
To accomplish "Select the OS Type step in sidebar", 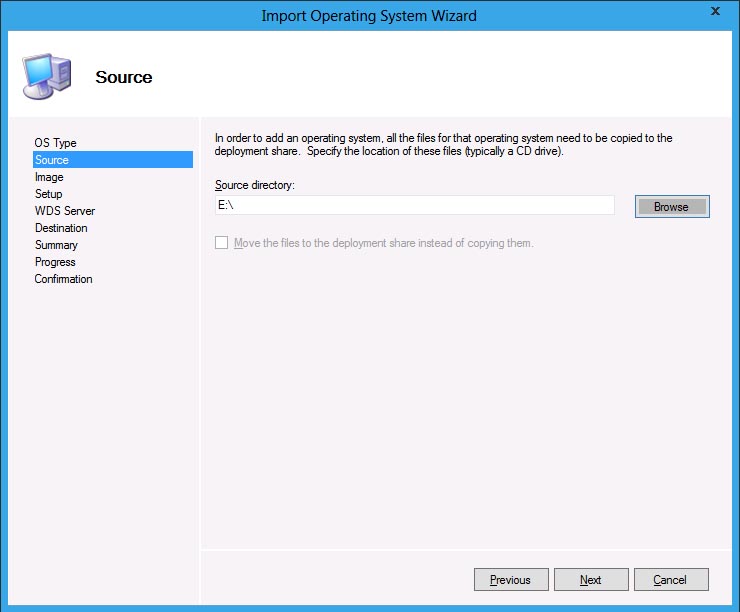I will (x=55, y=143).
